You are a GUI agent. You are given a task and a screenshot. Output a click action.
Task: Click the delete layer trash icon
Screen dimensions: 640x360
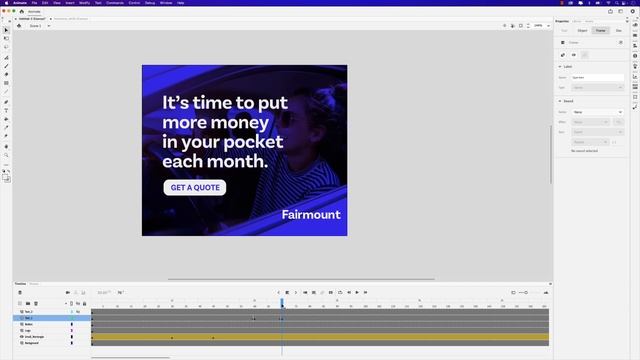point(36,304)
